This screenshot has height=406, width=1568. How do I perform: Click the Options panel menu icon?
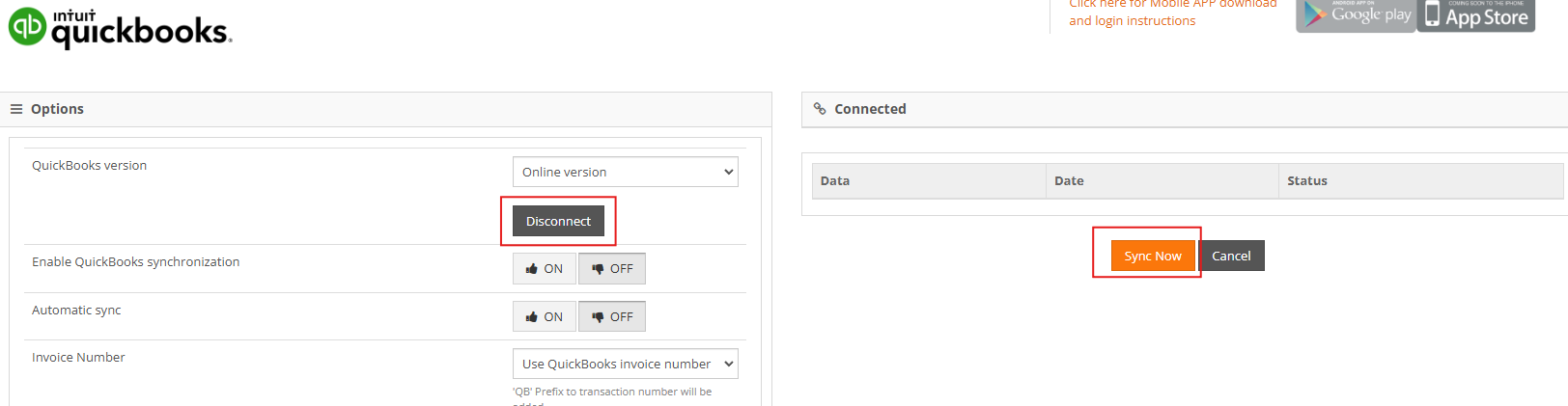16,109
